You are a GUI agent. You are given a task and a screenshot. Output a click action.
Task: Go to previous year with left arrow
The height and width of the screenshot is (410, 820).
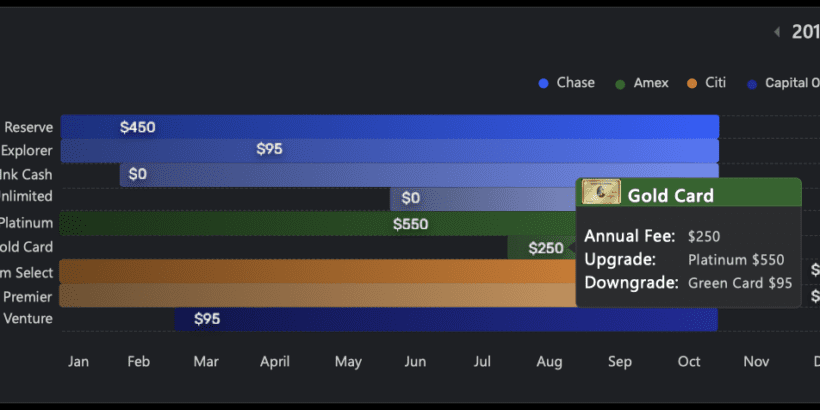tap(777, 32)
